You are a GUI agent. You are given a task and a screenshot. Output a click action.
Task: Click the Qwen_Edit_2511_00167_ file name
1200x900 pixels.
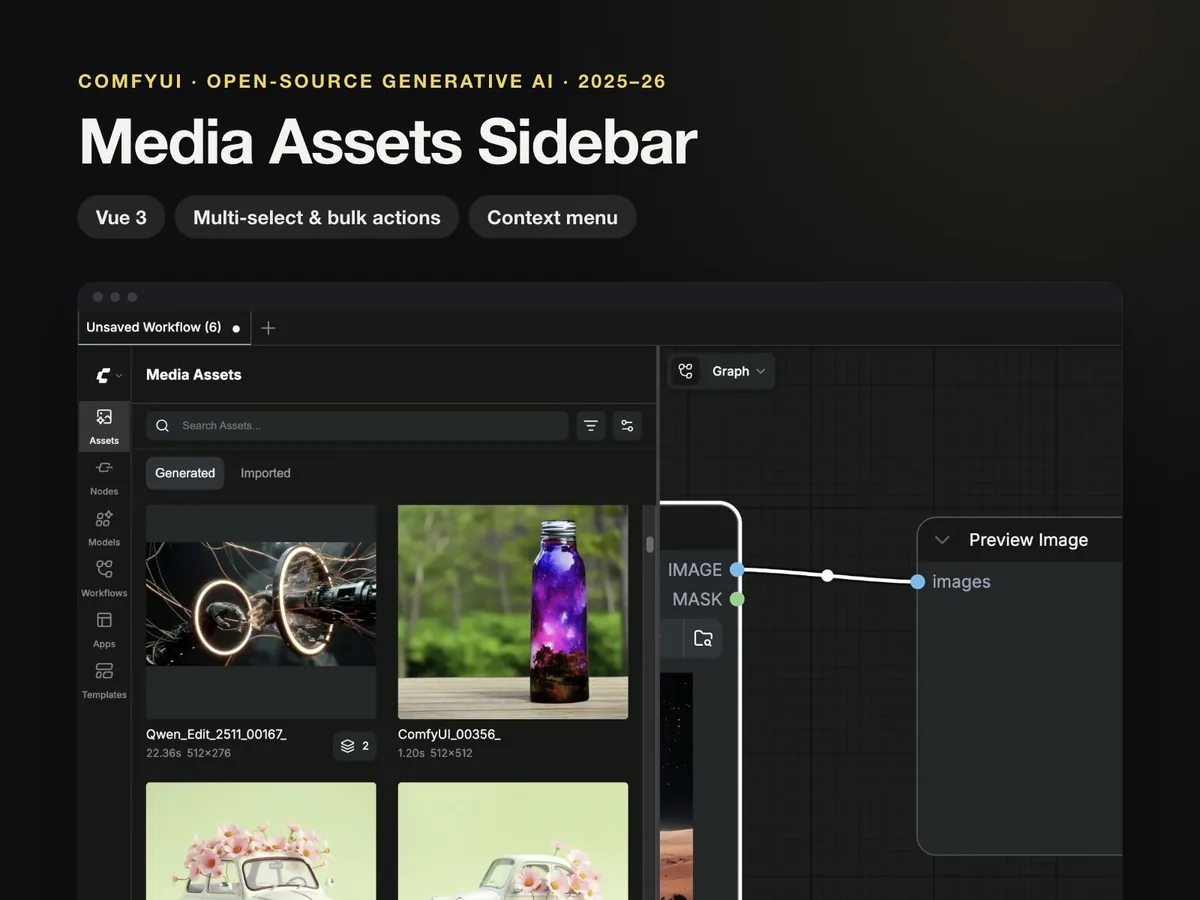coord(216,735)
